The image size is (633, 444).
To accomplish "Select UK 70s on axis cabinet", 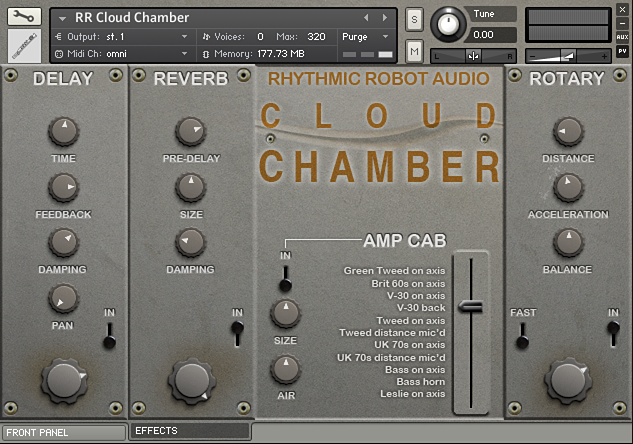I will [x=409, y=345].
